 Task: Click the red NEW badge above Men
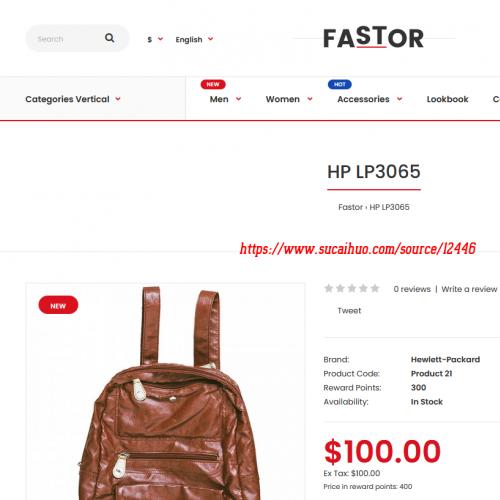click(213, 84)
